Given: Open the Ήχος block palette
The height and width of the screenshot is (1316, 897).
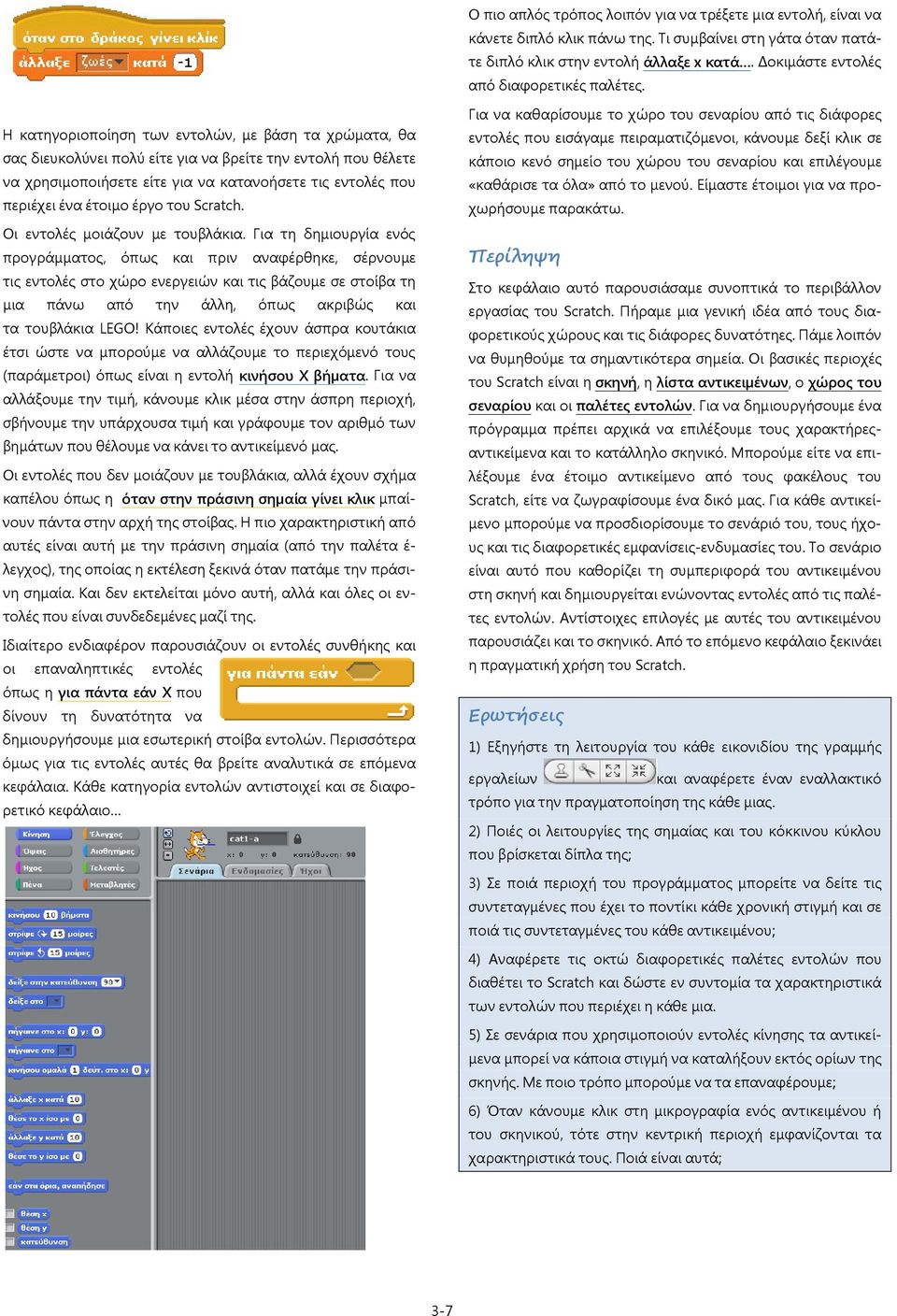Looking at the screenshot, I should coord(43,867).
